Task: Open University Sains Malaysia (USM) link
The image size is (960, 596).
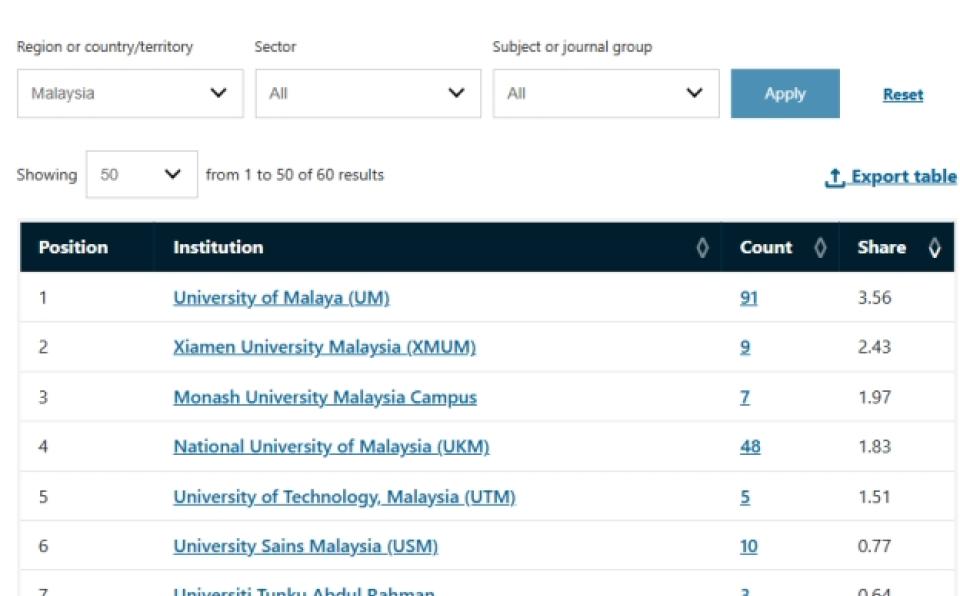Action: [x=306, y=546]
